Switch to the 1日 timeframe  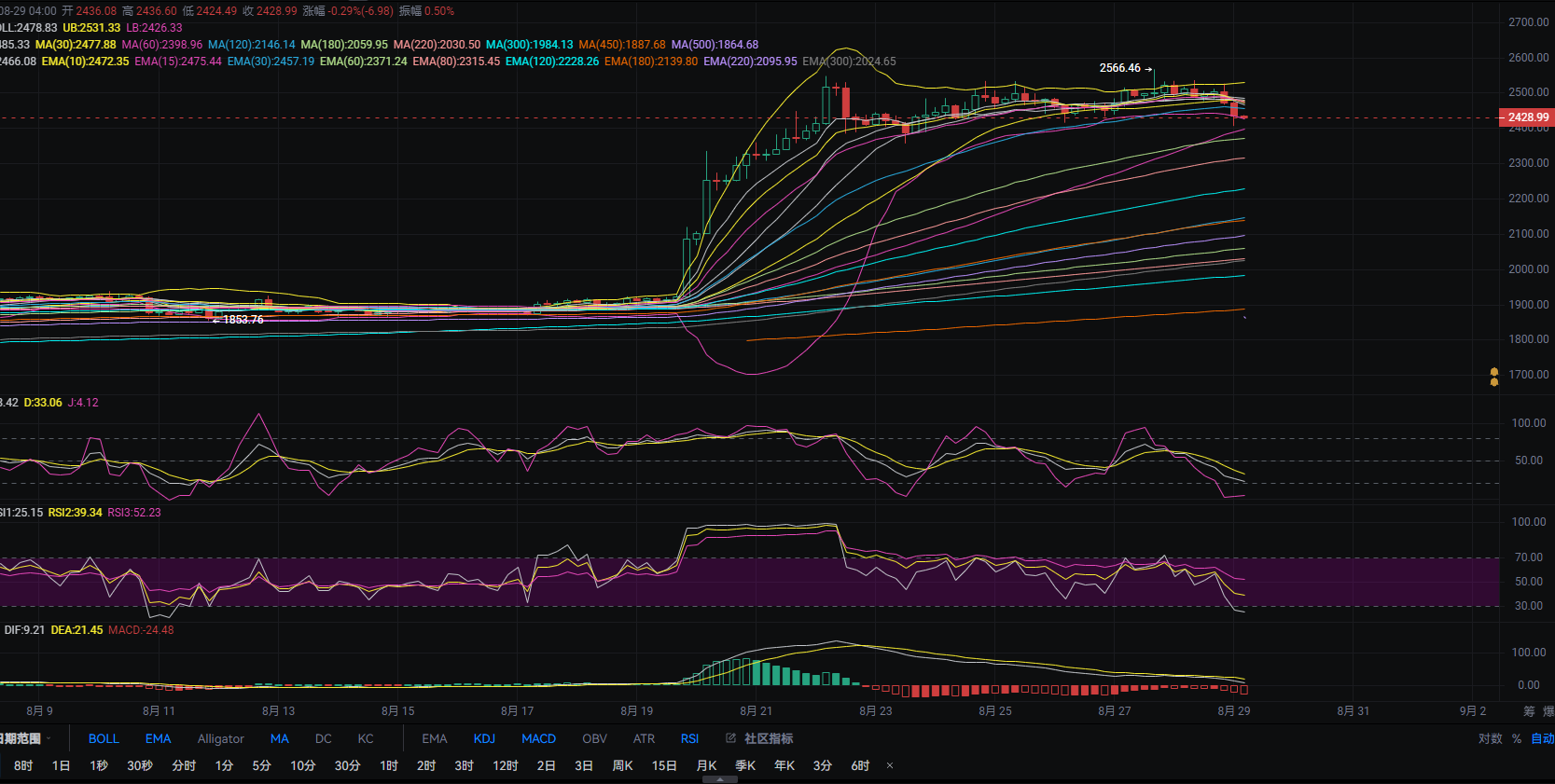61,766
